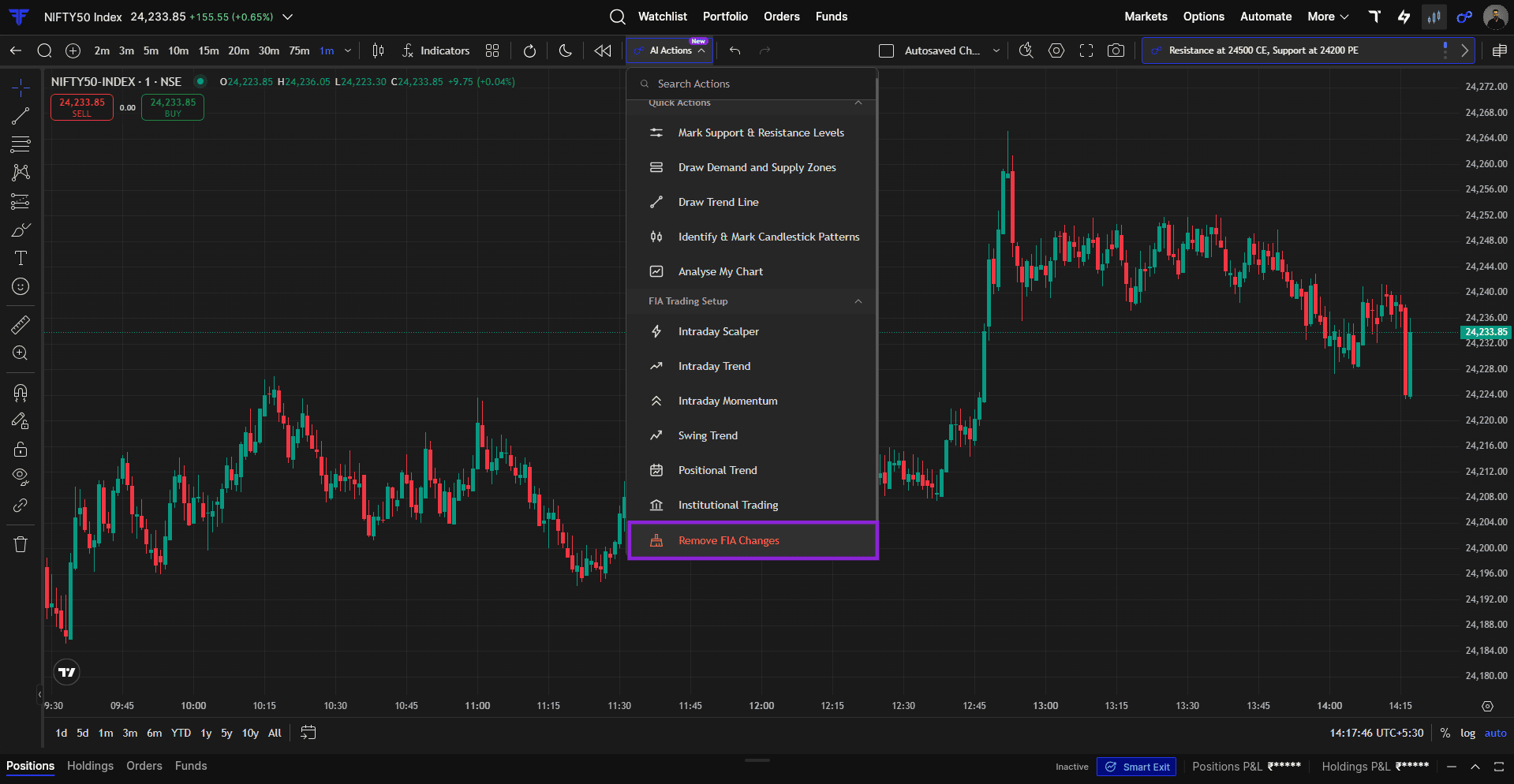Choose the Intraday Scalper setup
Screen dimensions: 1514x784
(x=752, y=331)
